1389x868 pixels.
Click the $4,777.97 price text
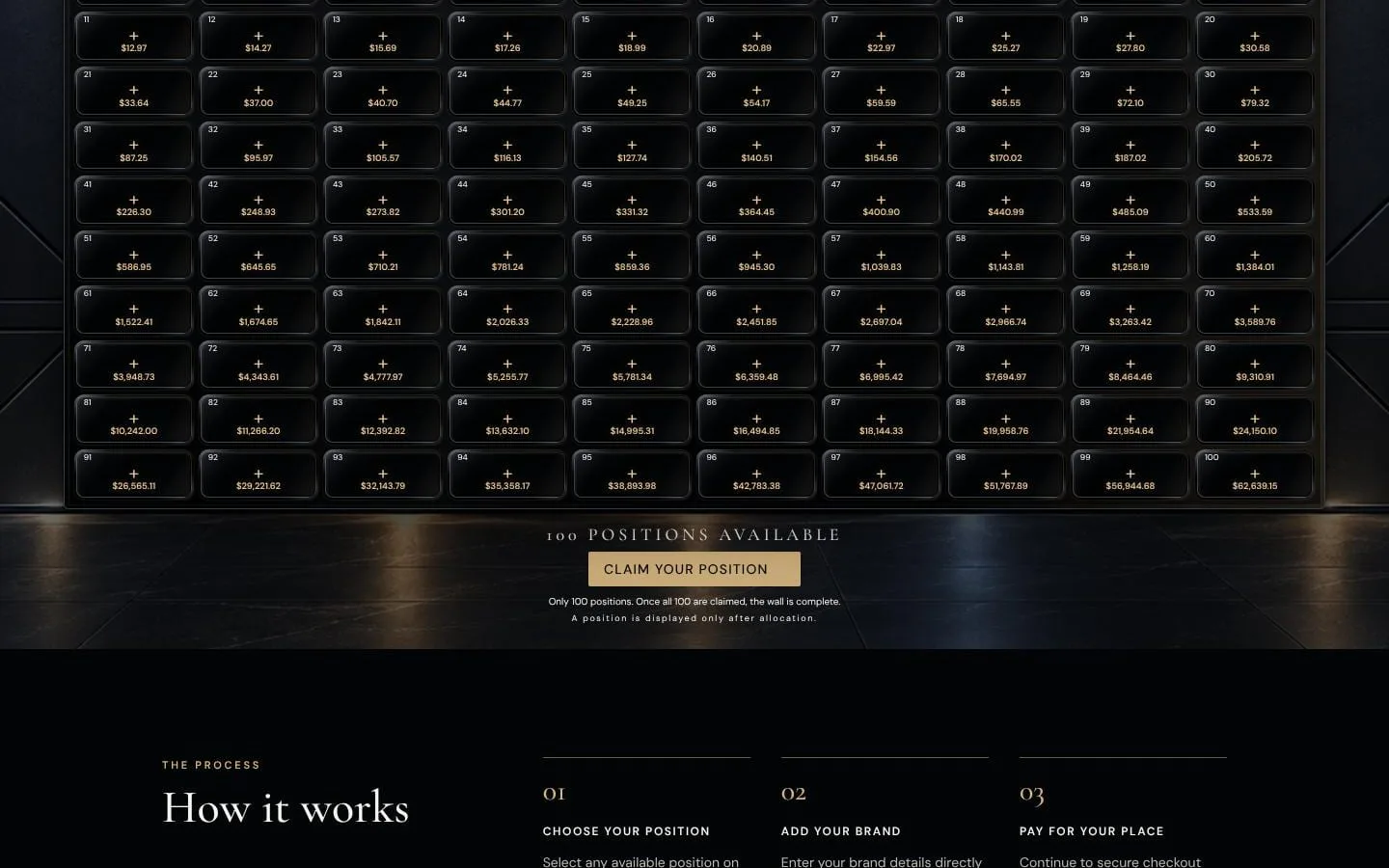pos(383,377)
